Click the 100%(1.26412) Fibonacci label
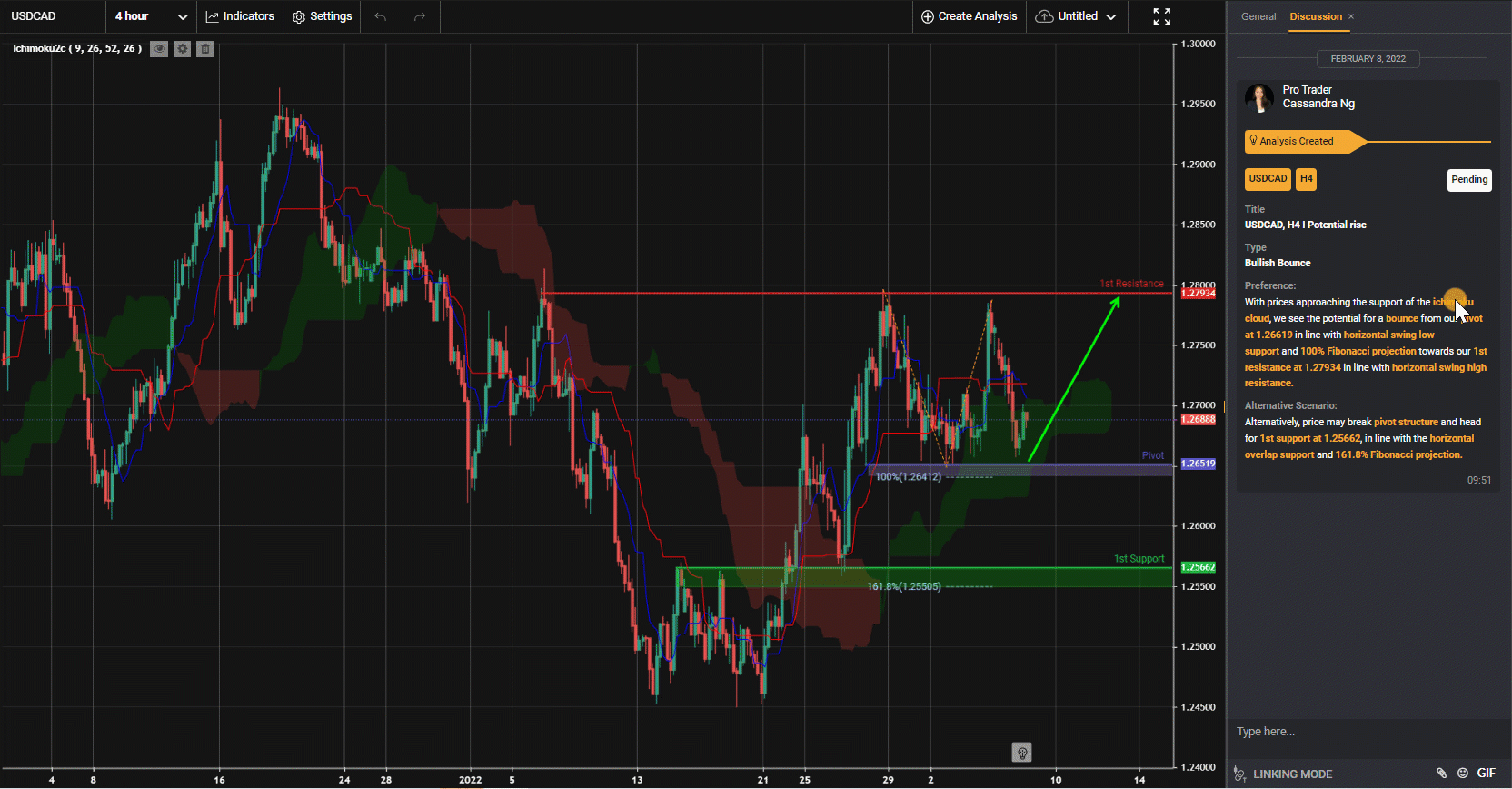Image resolution: width=1512 pixels, height=789 pixels. [x=908, y=477]
